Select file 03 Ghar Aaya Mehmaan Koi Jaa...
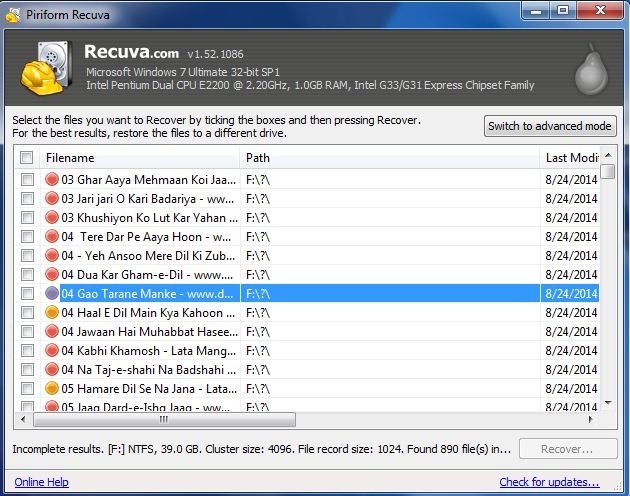This screenshot has width=630, height=496. tap(149, 180)
